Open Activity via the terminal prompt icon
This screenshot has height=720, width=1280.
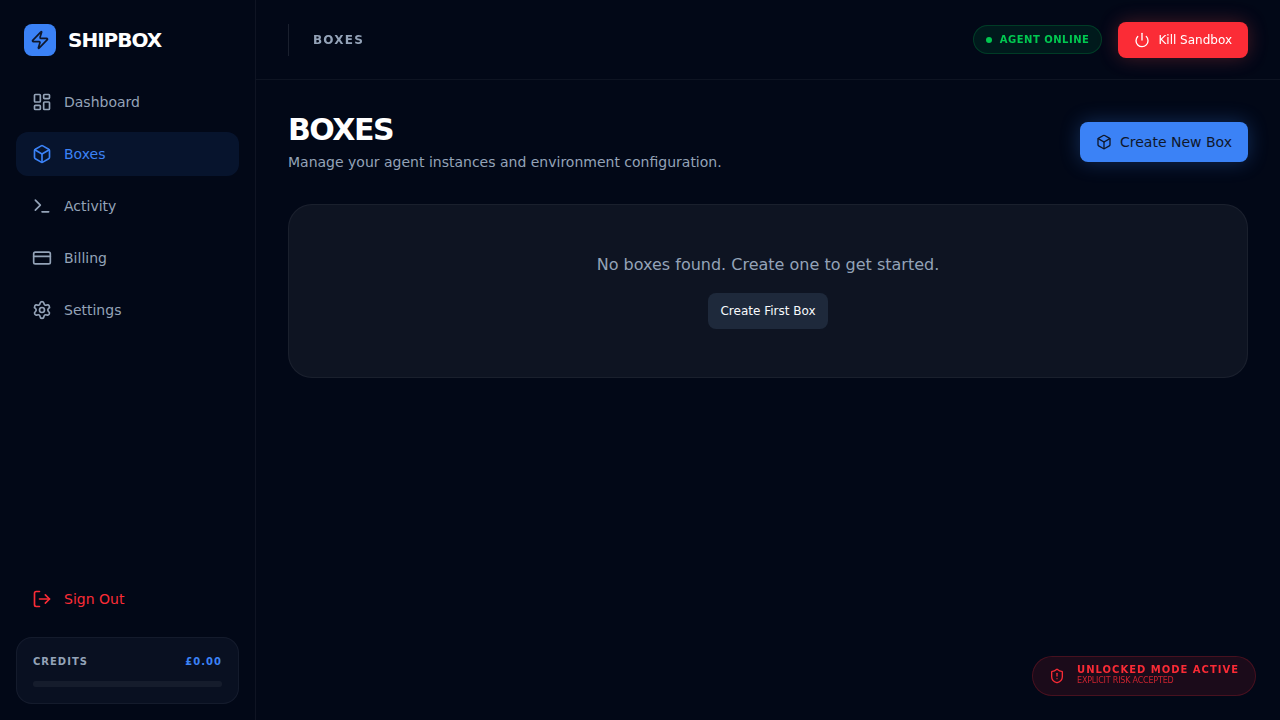click(41, 205)
